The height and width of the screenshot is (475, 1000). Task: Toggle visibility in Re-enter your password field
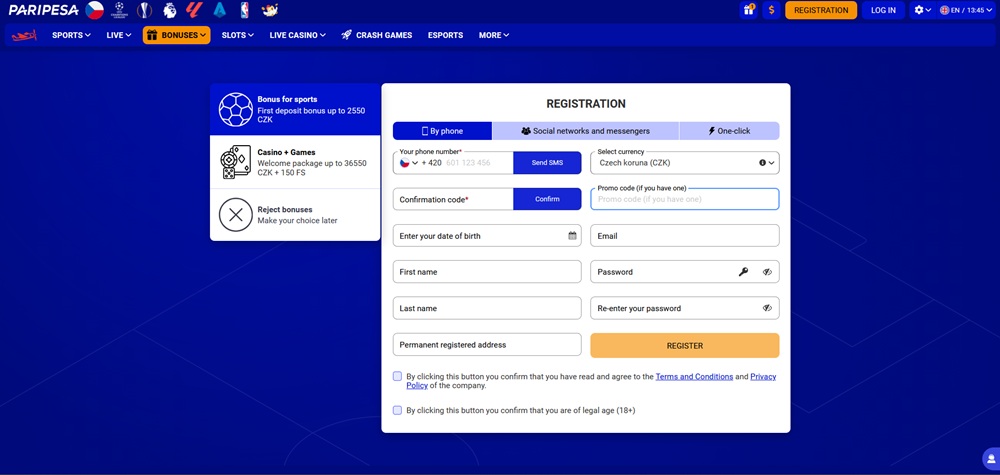pos(767,308)
